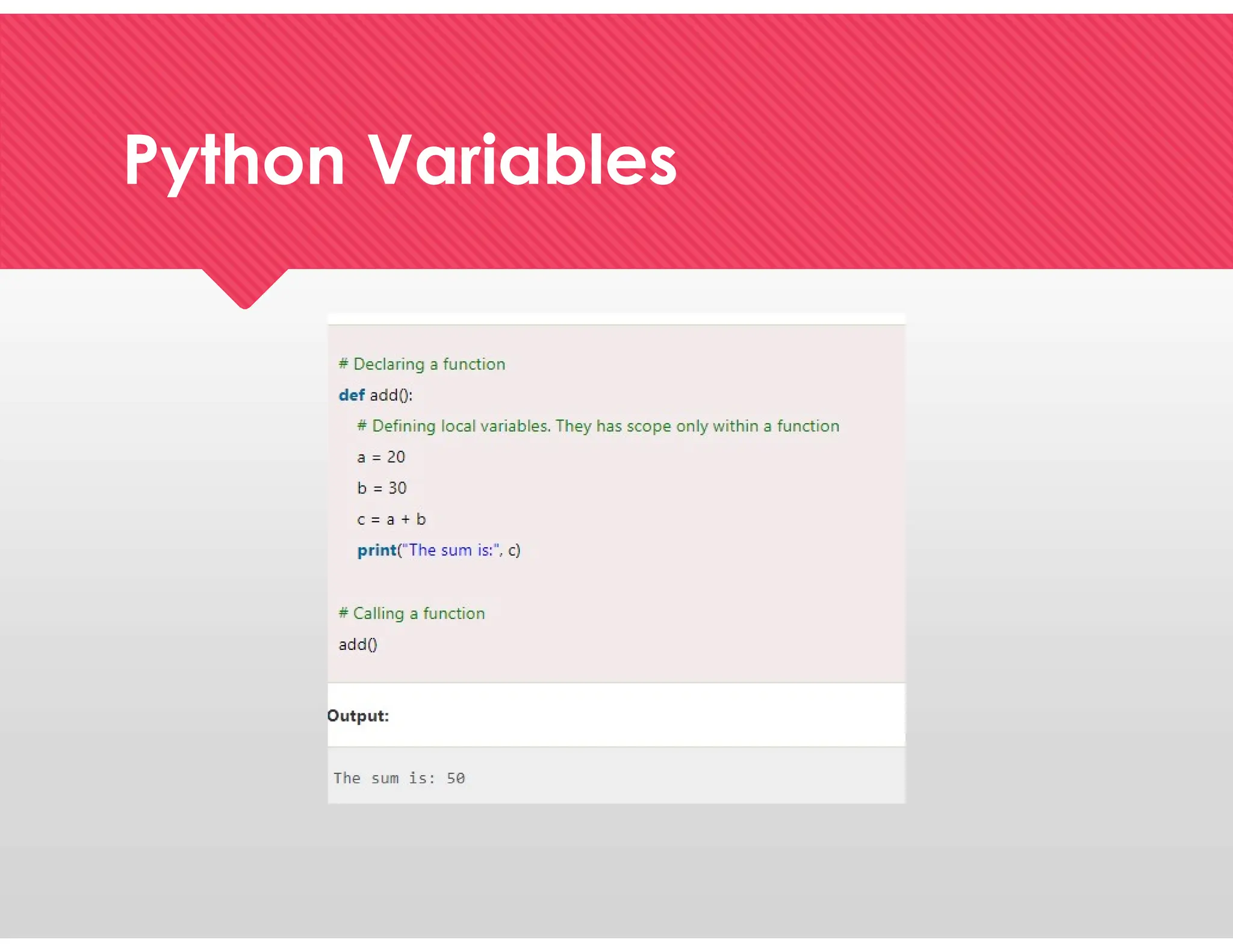Select the 'b = 30' assignment line
Screen dimensions: 1233x952
(382, 488)
